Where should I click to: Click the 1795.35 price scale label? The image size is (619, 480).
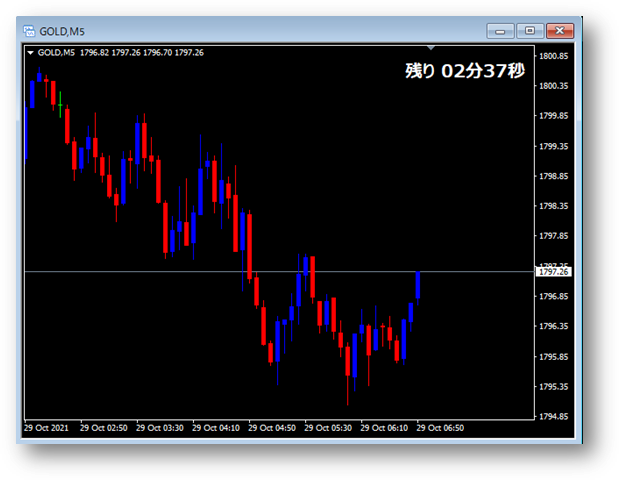[x=553, y=386]
